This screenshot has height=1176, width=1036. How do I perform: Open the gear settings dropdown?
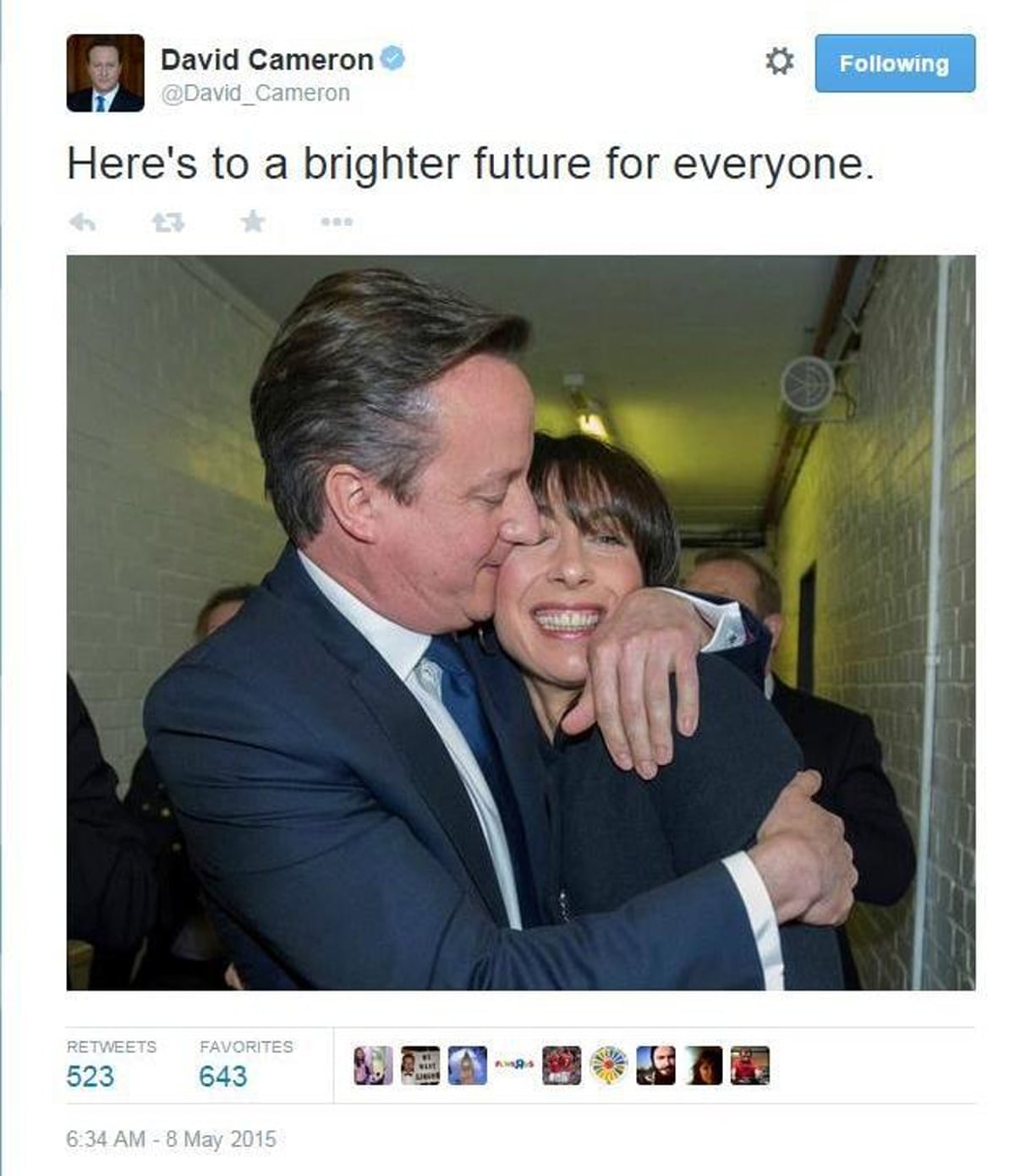click(x=779, y=61)
